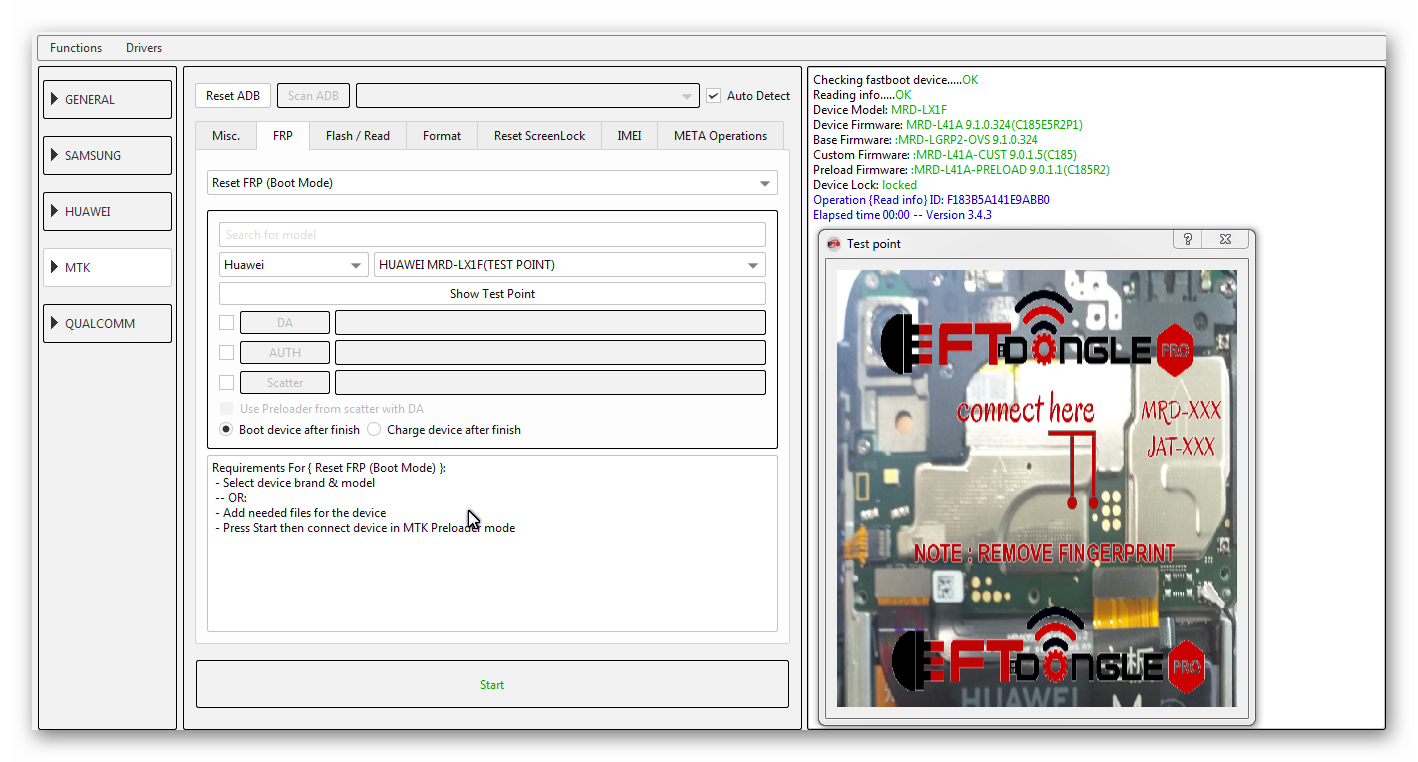Click the Requirements For Reset FRP text
This screenshot has height=762, width=1418.
tap(329, 468)
